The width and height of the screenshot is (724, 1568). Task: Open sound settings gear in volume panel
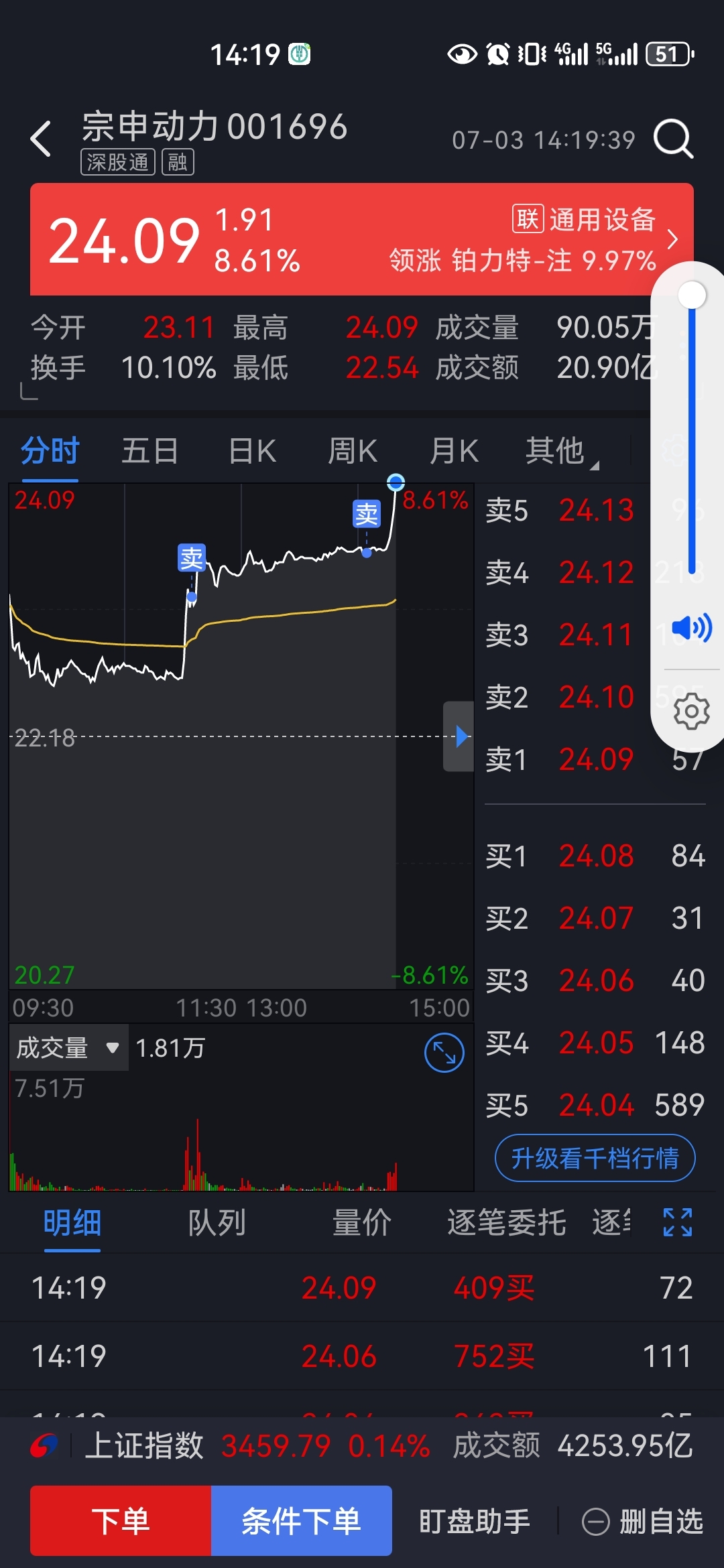[692, 711]
